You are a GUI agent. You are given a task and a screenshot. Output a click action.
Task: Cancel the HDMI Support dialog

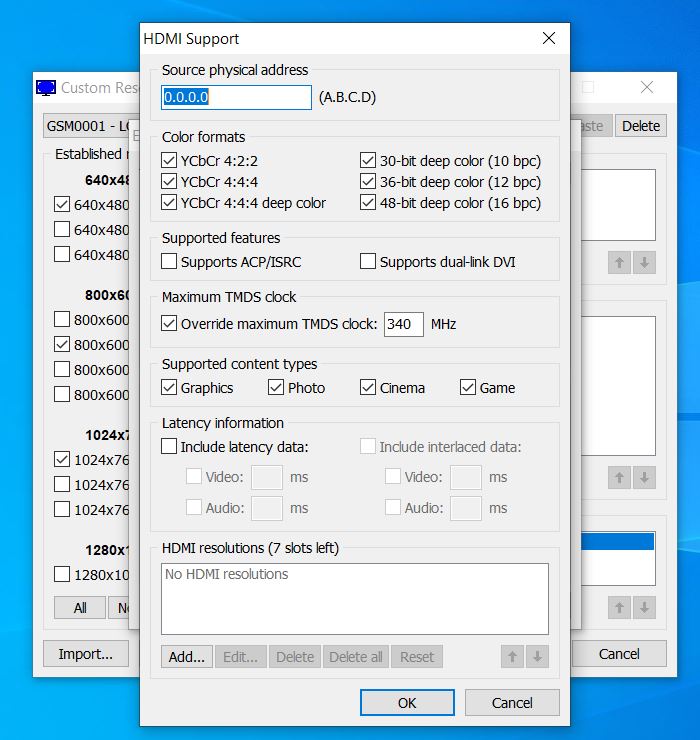(x=512, y=703)
